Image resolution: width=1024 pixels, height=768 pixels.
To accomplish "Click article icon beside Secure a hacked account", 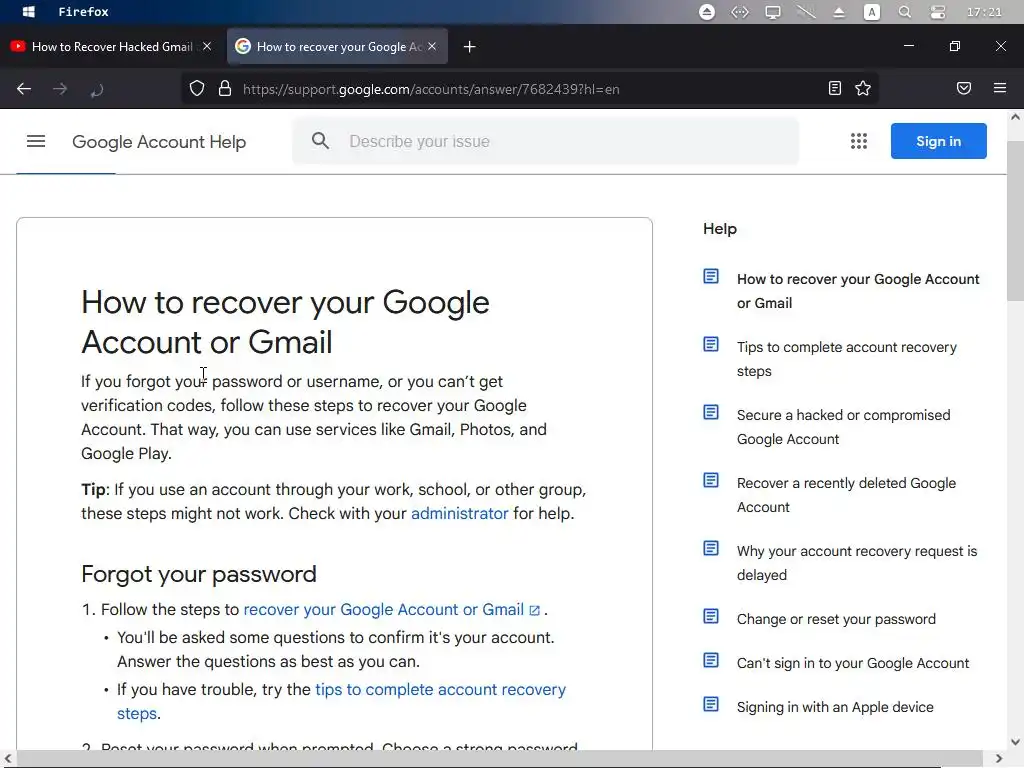I will click(711, 412).
